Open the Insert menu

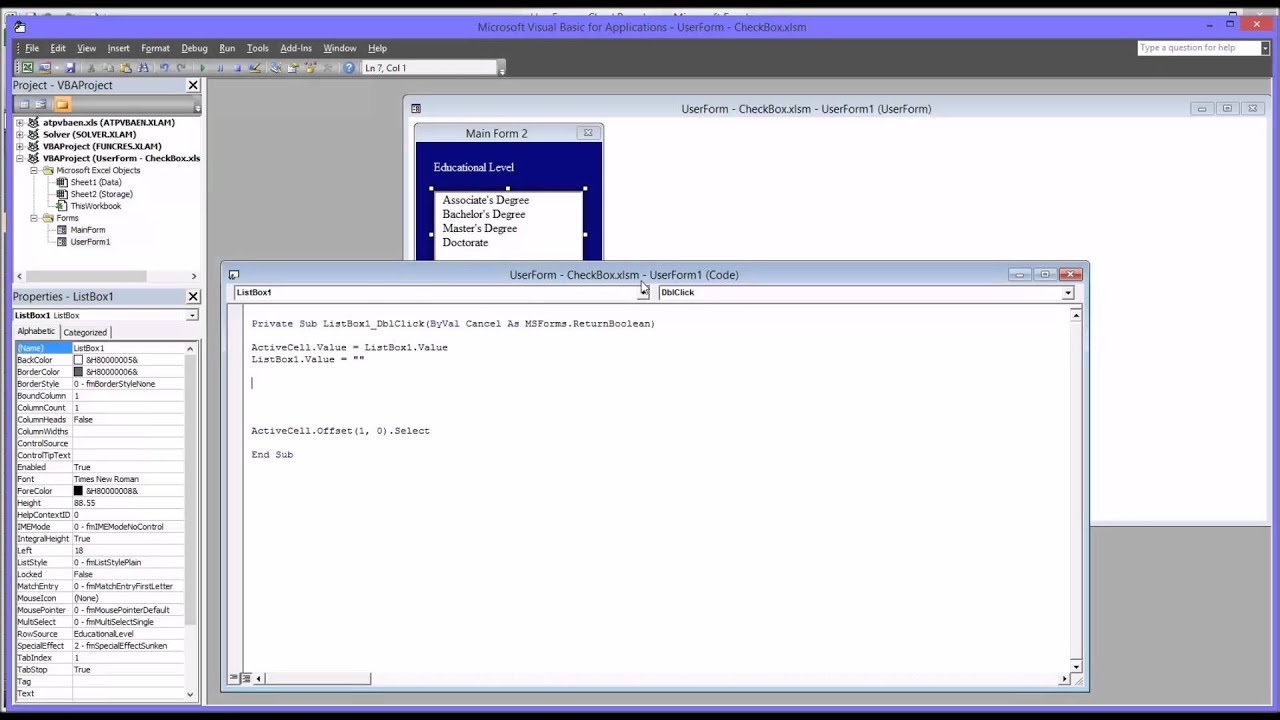(118, 48)
